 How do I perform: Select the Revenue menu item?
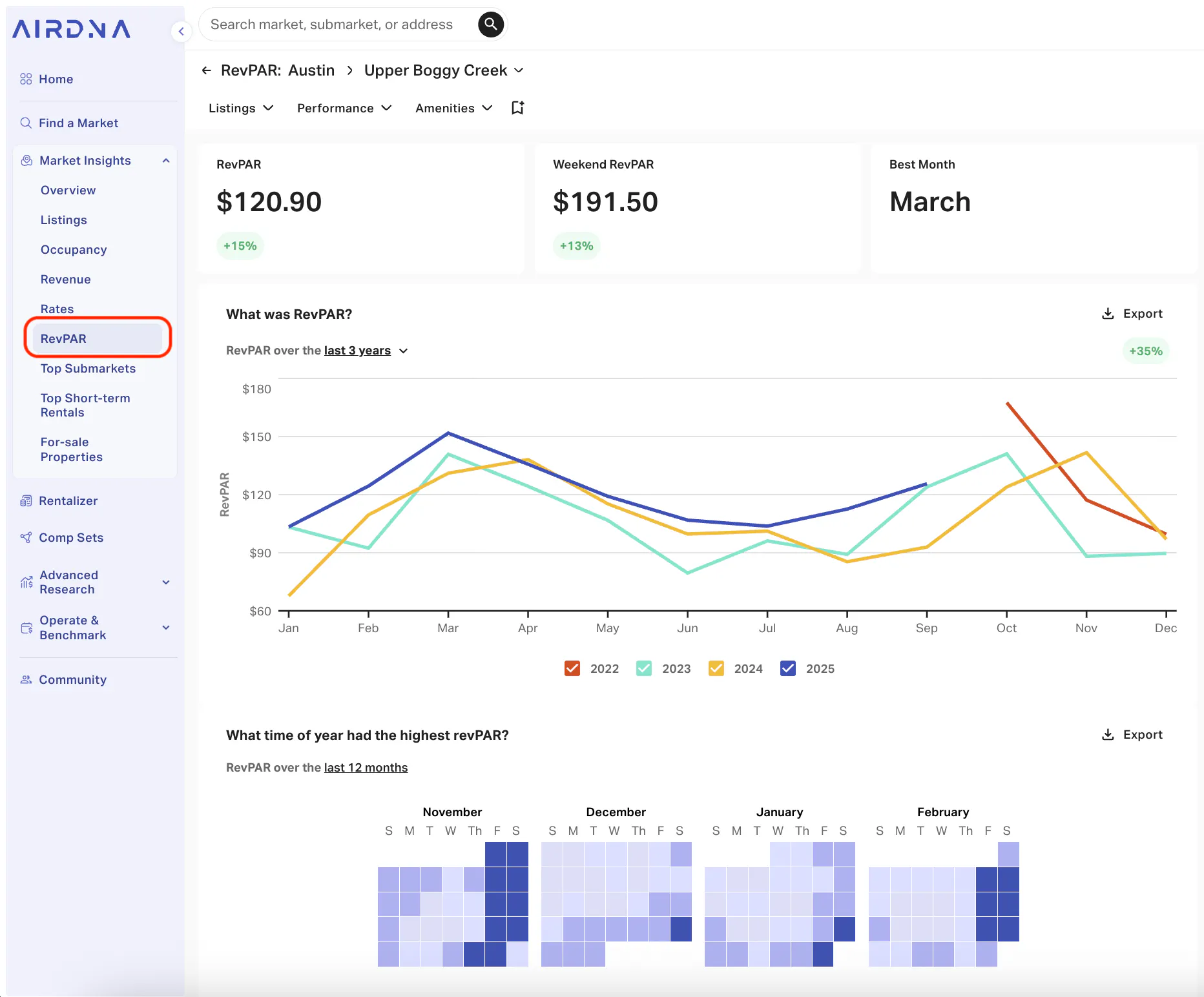tap(66, 280)
